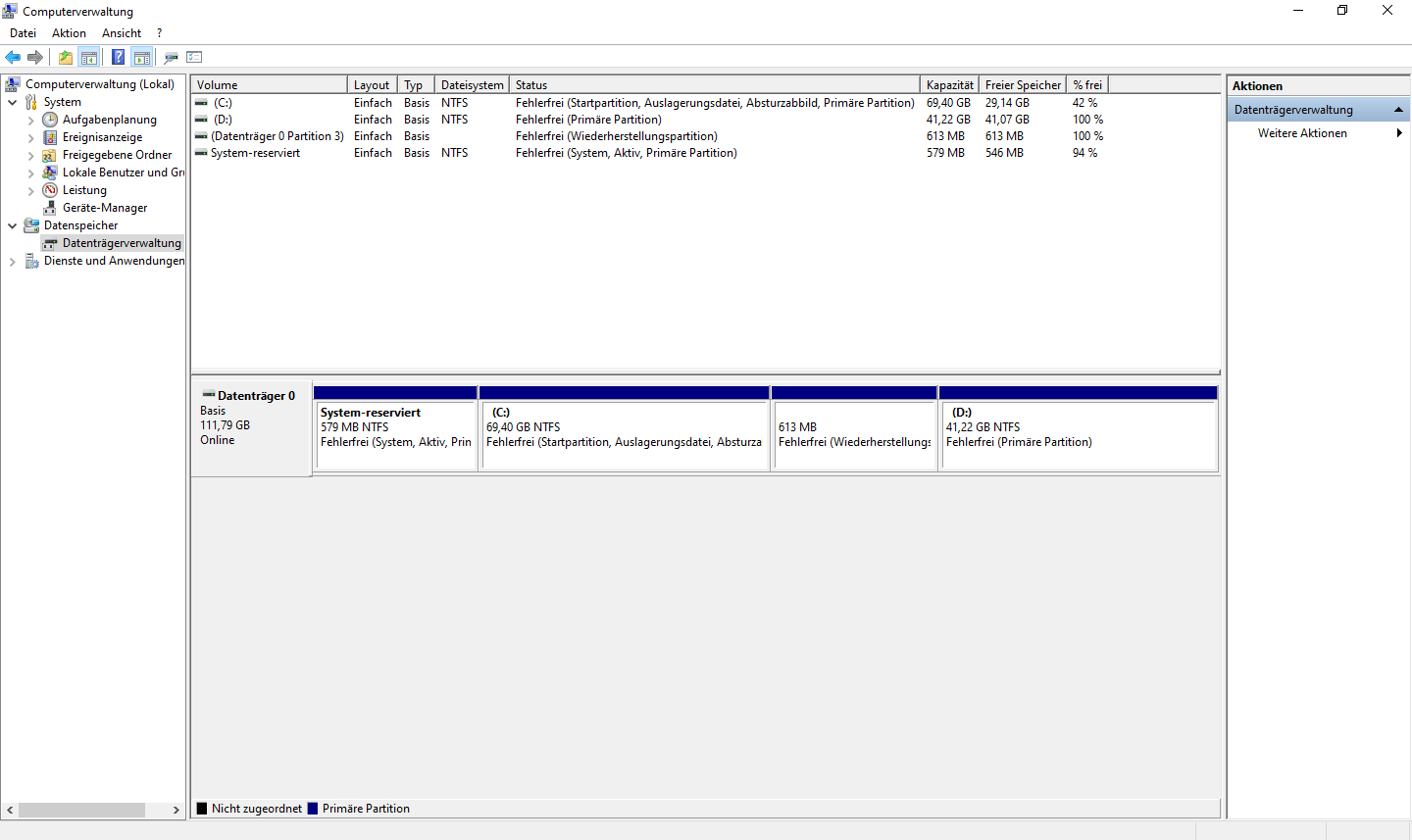Click the blue Back arrow in toolbar
Image resolution: width=1412 pixels, height=840 pixels.
pyautogui.click(x=13, y=57)
